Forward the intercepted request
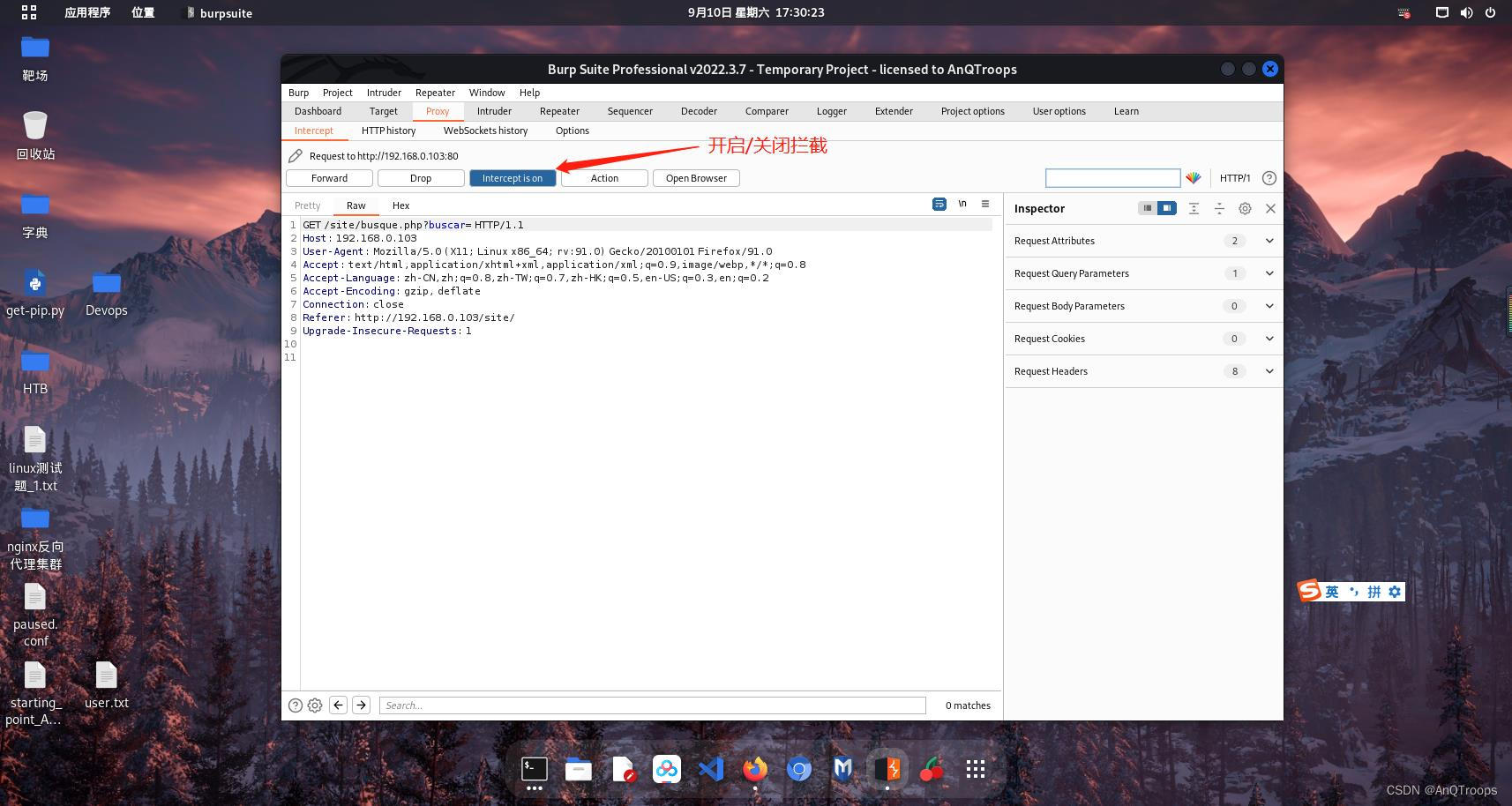Screen dimensions: 1512x806 pos(329,178)
